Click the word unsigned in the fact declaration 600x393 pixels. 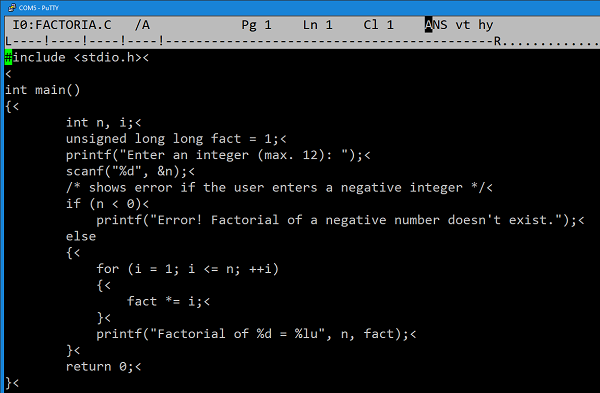pyautogui.click(x=96, y=139)
